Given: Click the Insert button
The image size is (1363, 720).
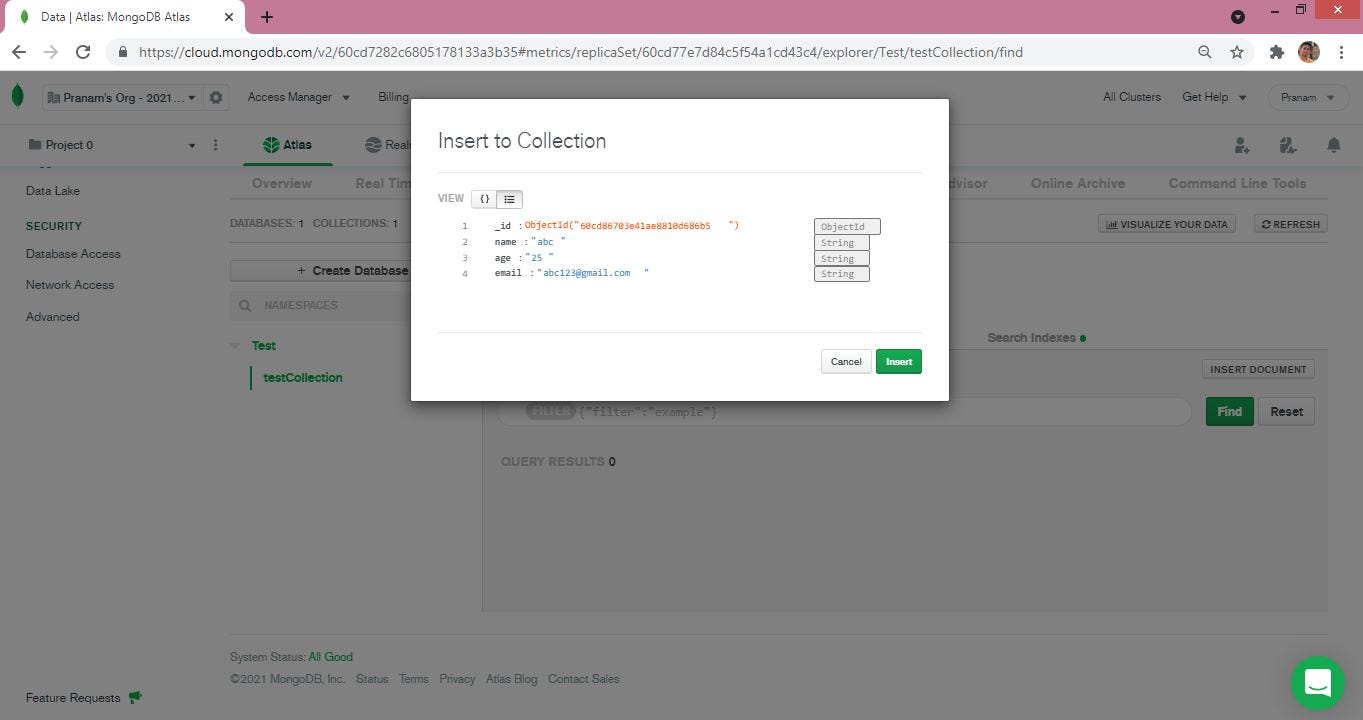Looking at the screenshot, I should click(x=897, y=361).
